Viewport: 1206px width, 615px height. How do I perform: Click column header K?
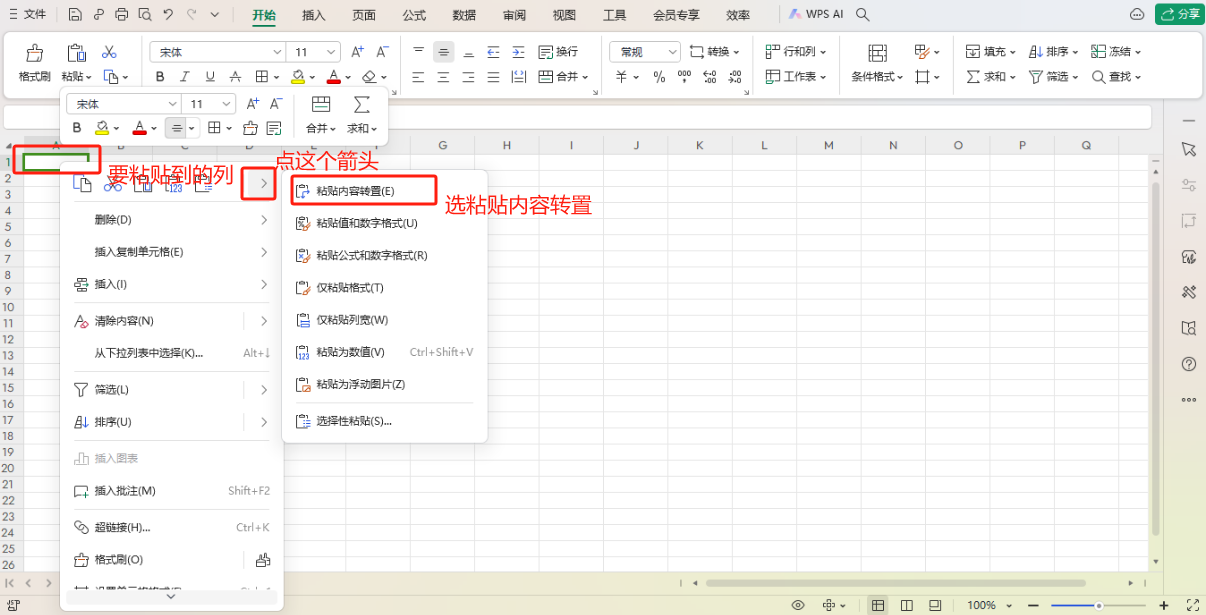pyautogui.click(x=699, y=146)
